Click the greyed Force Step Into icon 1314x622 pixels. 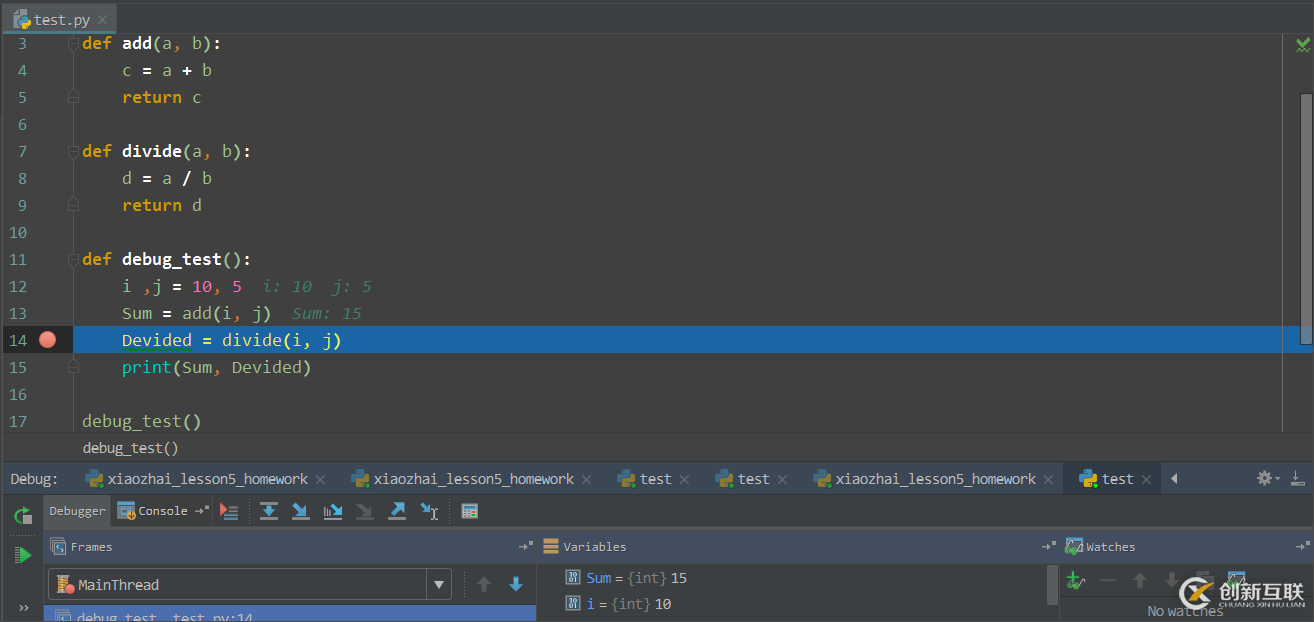coord(365,511)
